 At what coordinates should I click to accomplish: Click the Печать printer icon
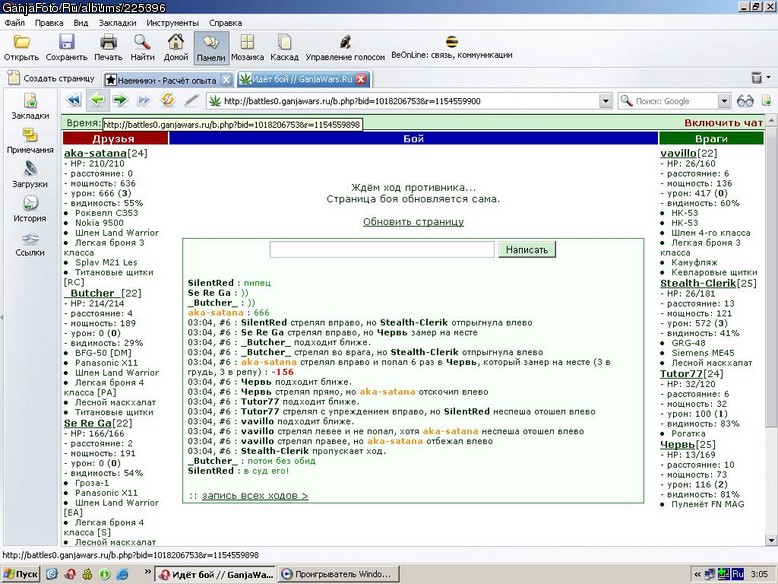tap(108, 42)
